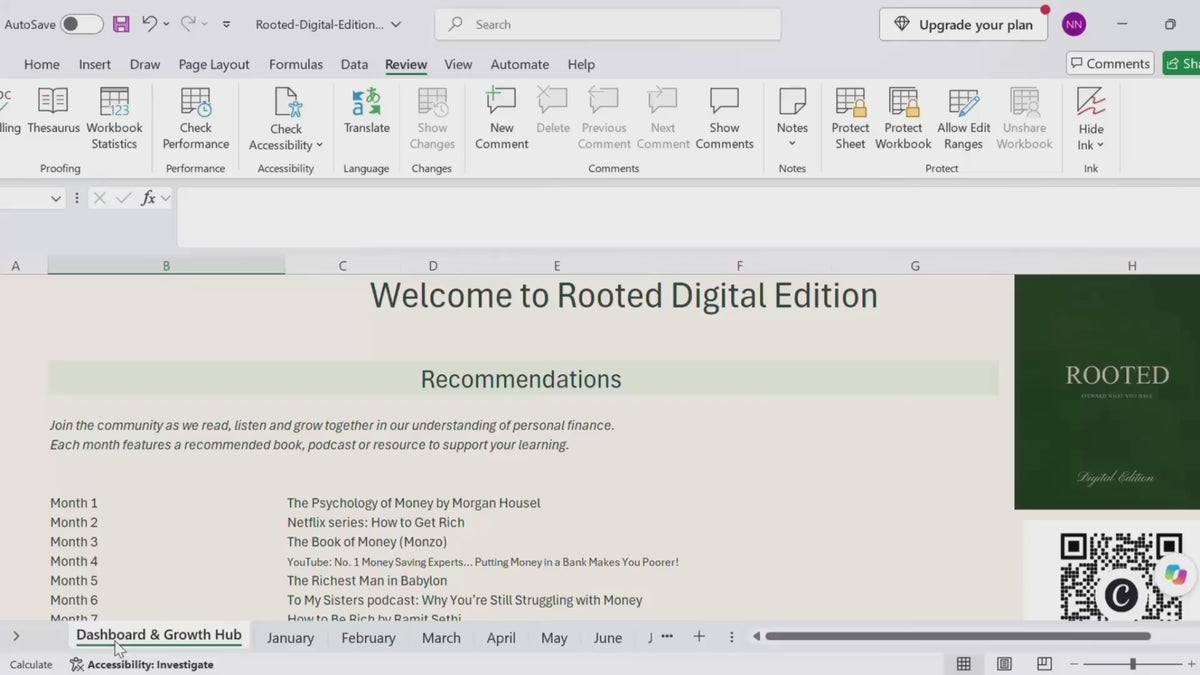The height and width of the screenshot is (675, 1200).
Task: Click the insert function fx icon
Action: pos(148,198)
